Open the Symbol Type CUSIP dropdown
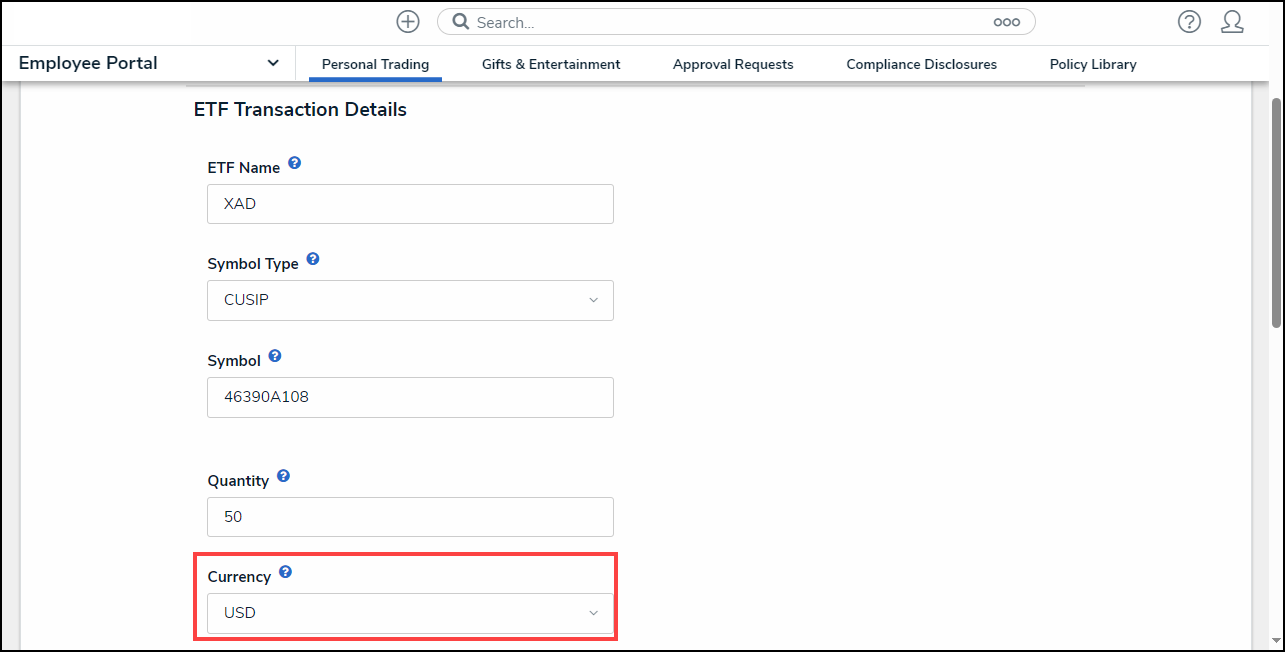 (x=410, y=300)
